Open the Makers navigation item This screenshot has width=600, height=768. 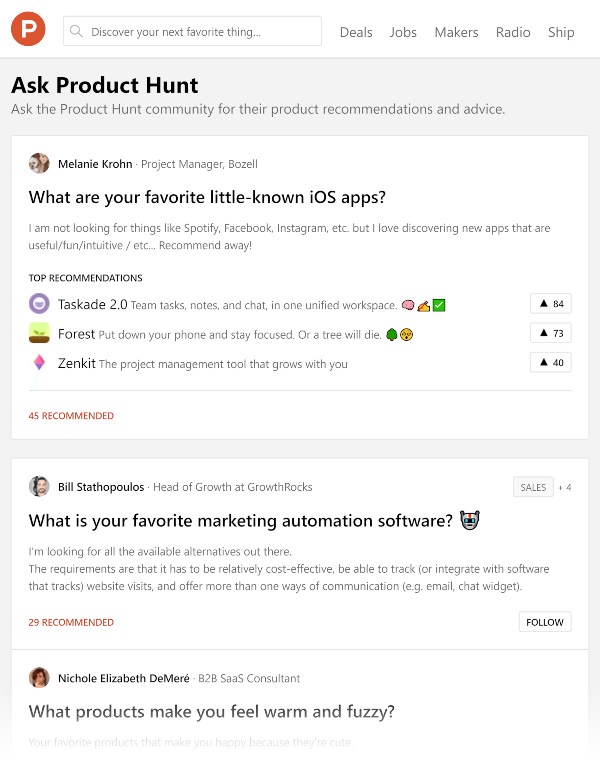(456, 32)
